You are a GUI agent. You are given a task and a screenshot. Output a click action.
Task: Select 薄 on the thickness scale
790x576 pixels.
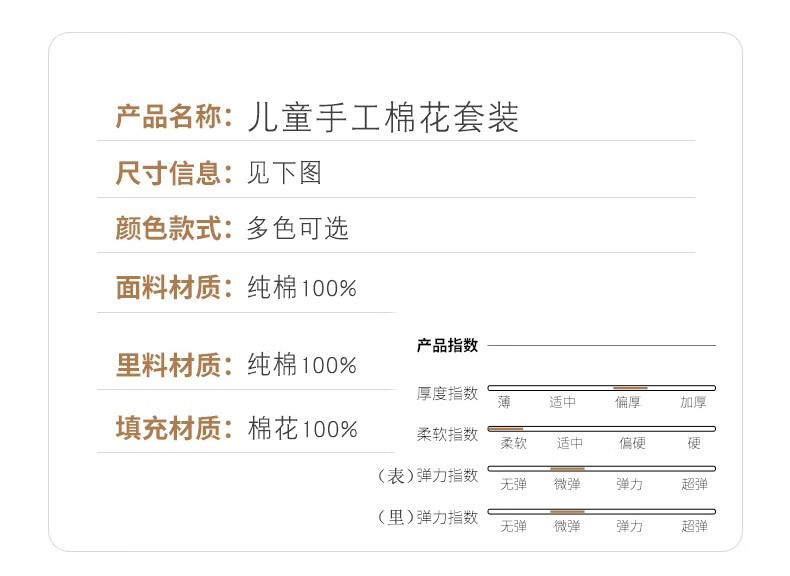(504, 402)
